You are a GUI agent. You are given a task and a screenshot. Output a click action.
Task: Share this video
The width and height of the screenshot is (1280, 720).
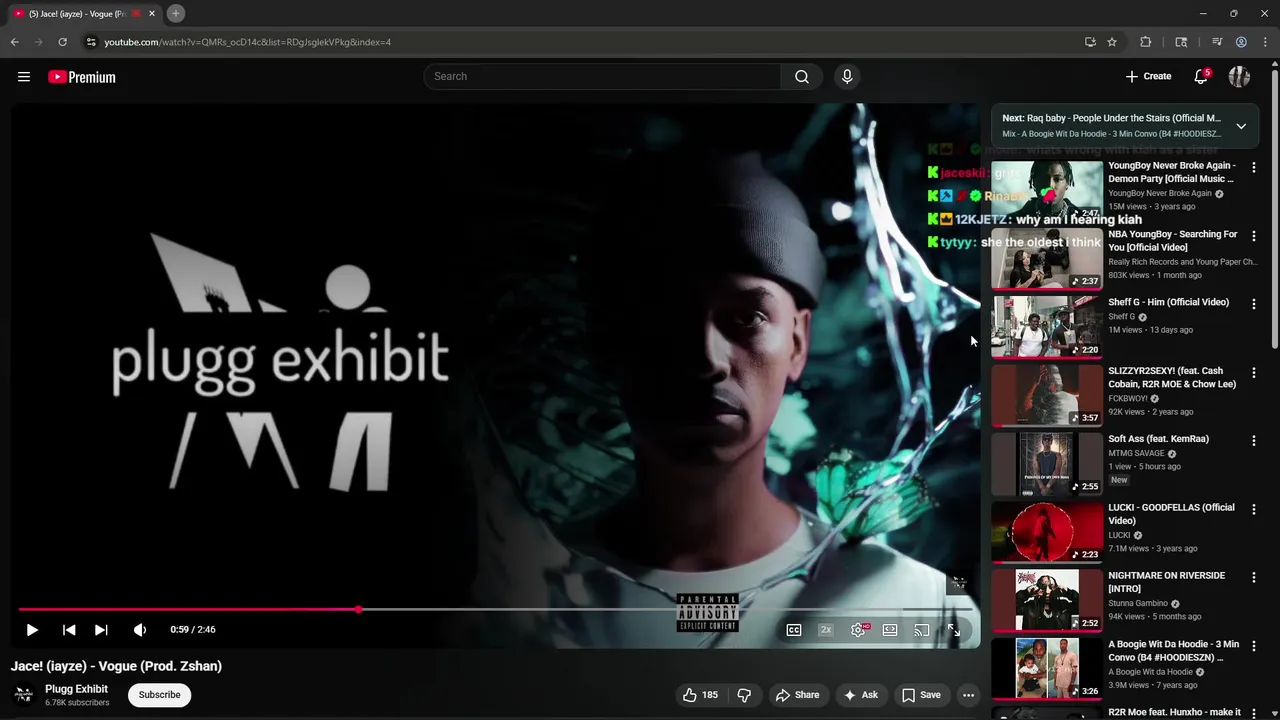797,695
